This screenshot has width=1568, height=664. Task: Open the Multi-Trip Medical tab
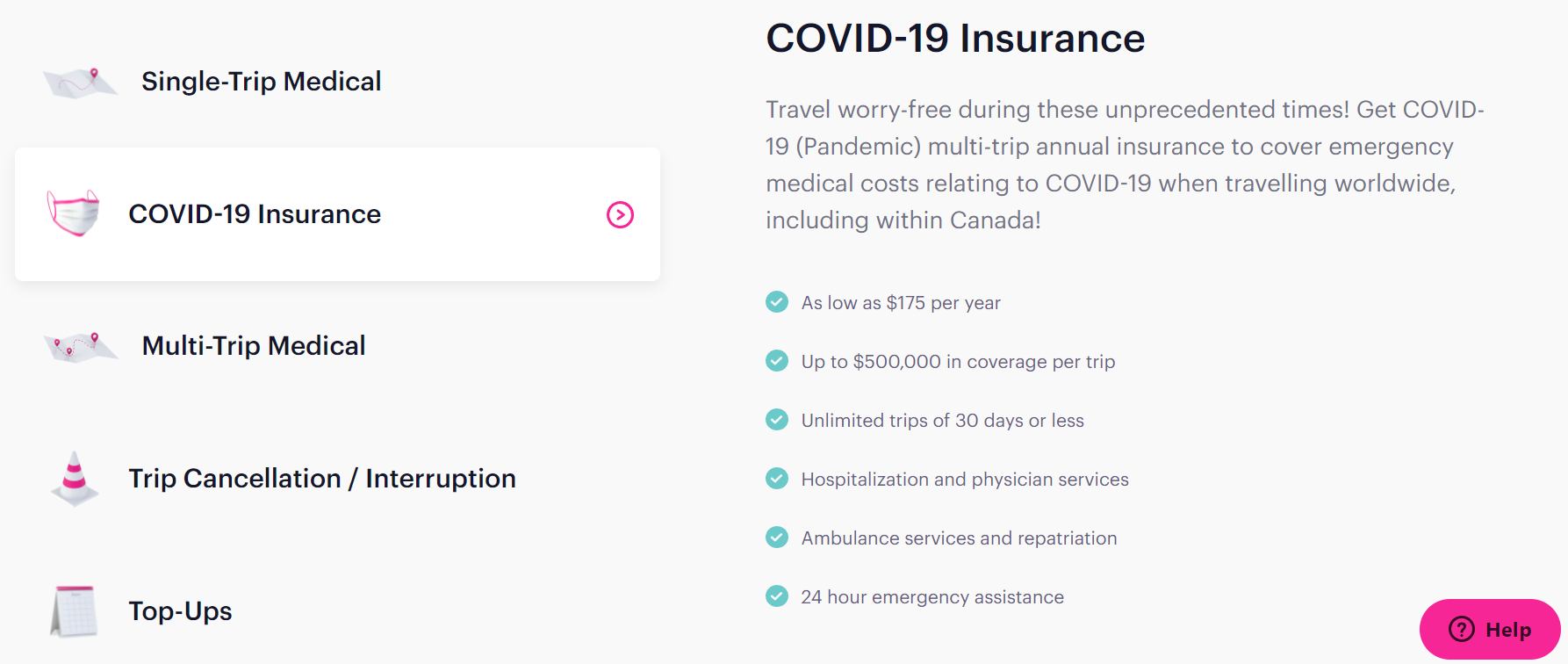pyautogui.click(x=254, y=346)
